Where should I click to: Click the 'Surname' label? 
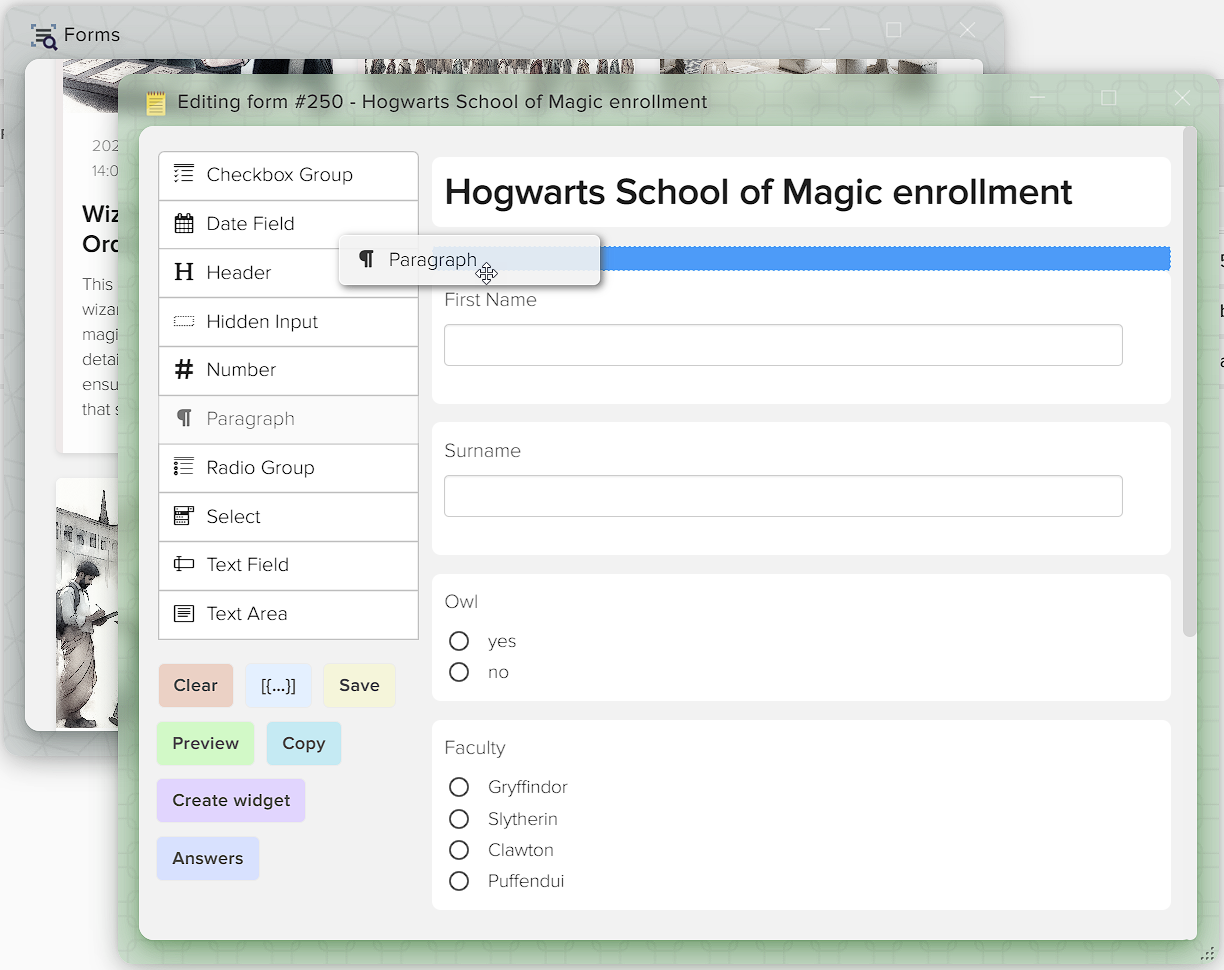pyautogui.click(x=482, y=451)
